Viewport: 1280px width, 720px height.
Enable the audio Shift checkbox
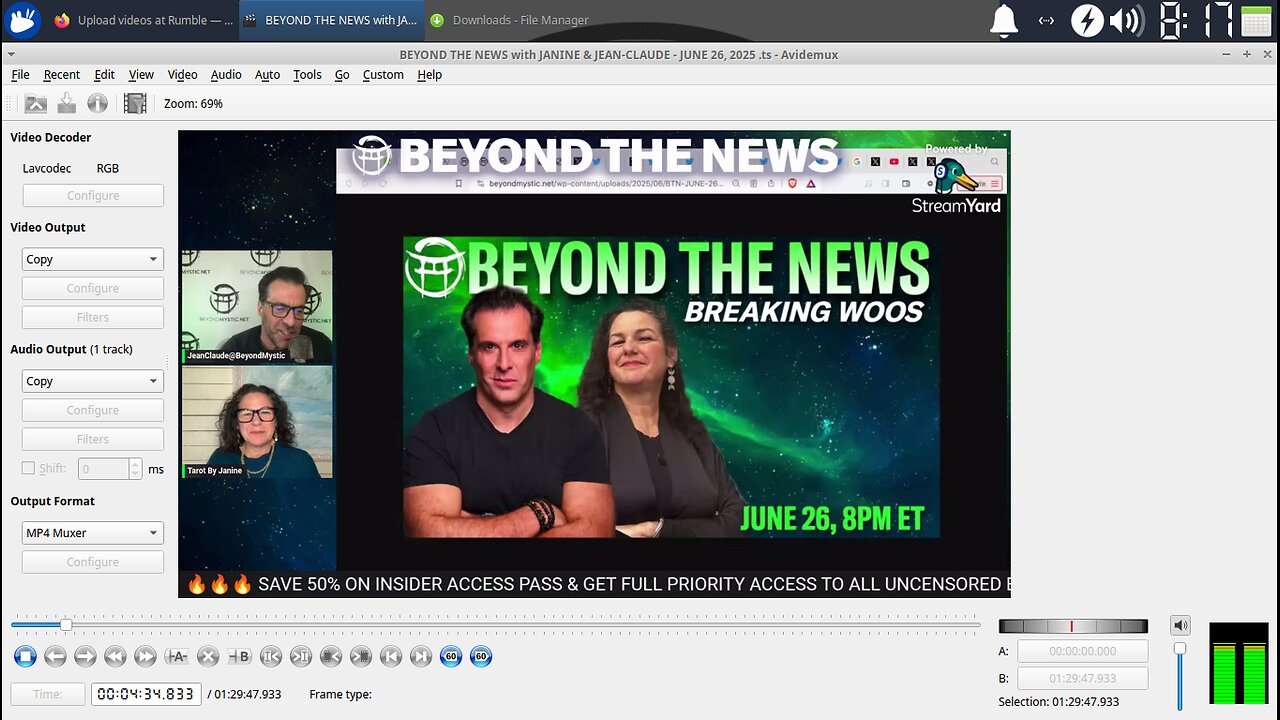[28, 468]
